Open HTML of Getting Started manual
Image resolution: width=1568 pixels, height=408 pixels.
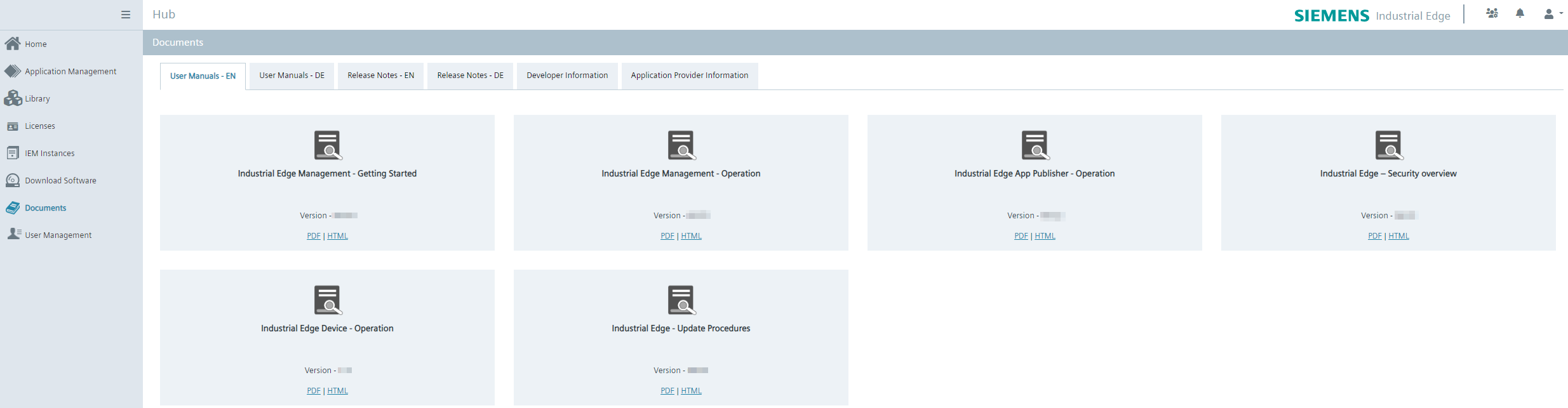(338, 236)
